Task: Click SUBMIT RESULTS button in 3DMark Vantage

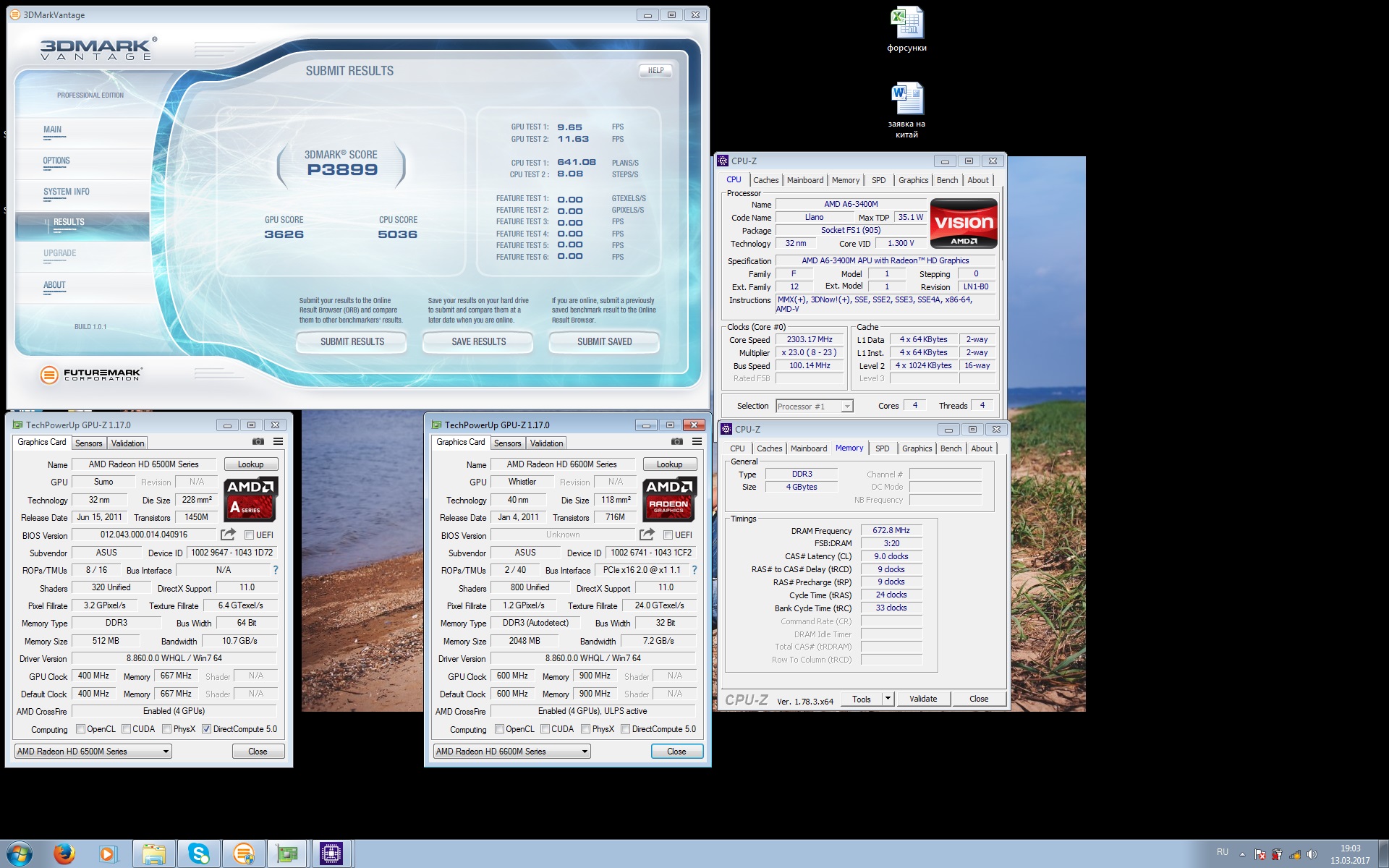Action: click(352, 341)
